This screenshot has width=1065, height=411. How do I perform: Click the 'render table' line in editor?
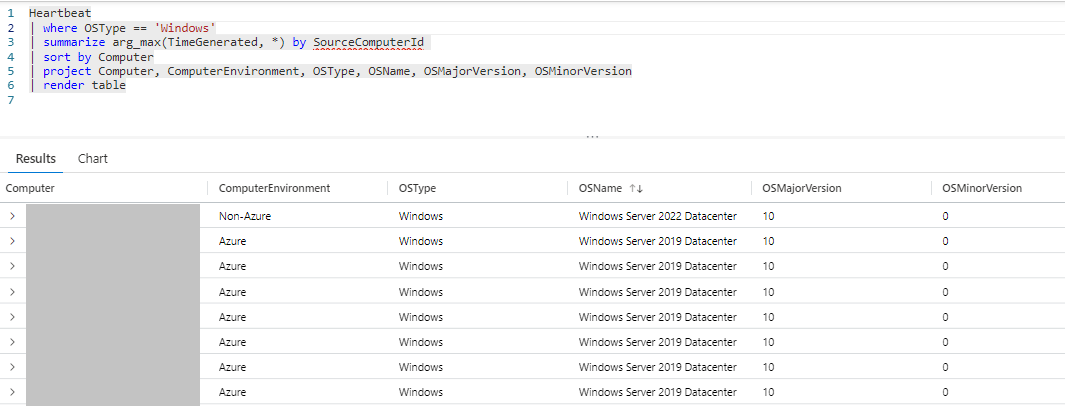(x=84, y=85)
